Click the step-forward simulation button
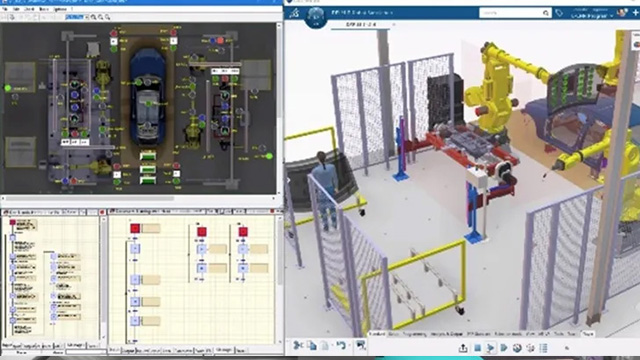The width and height of the screenshot is (640, 360). click(504, 348)
